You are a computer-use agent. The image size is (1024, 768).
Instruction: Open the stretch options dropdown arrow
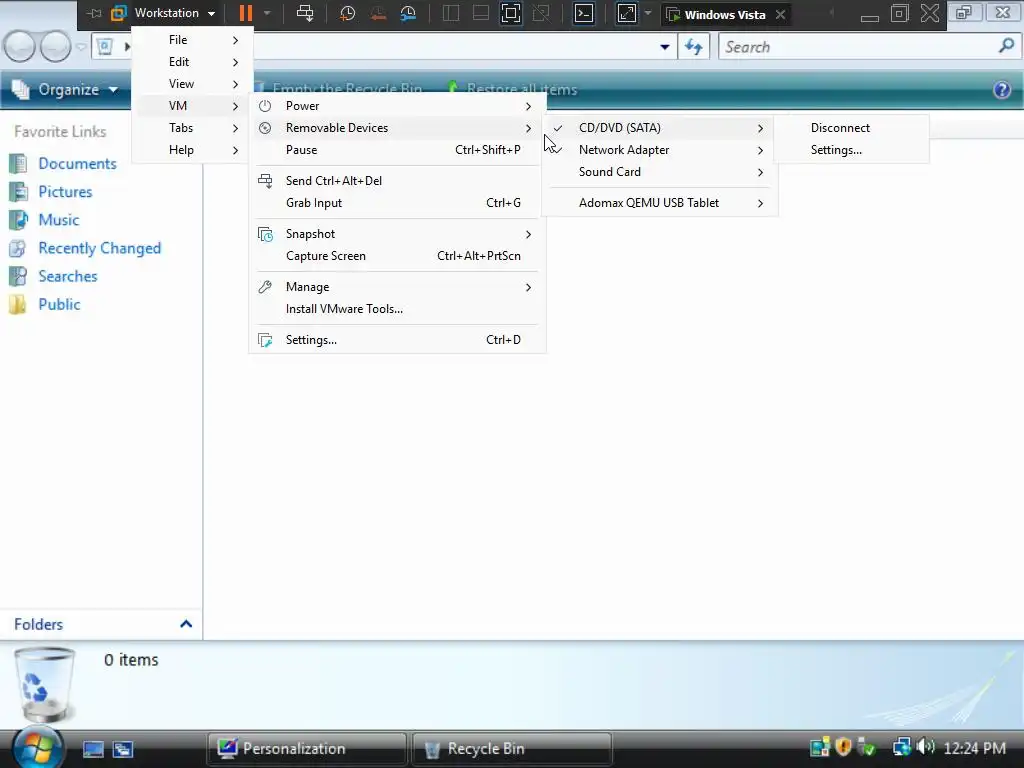[x=648, y=13]
